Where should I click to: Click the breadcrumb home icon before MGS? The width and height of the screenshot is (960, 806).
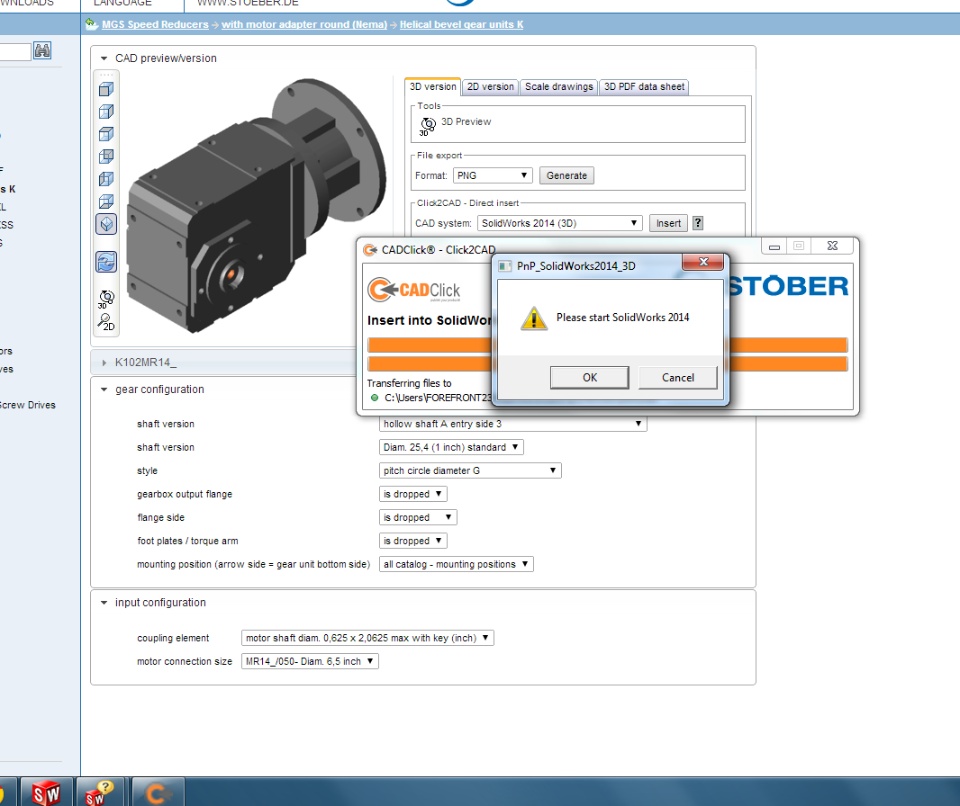tap(91, 24)
